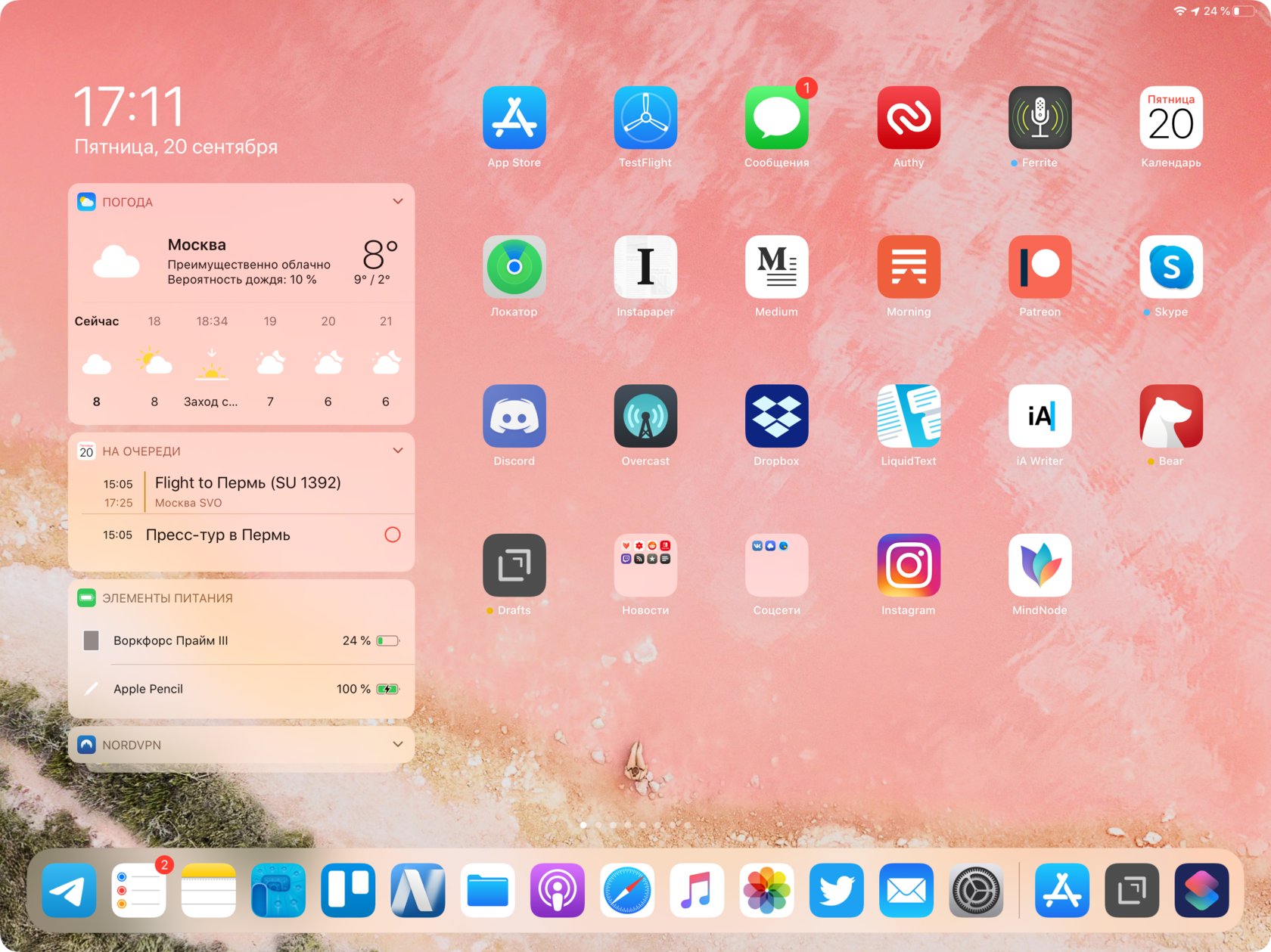Open Shortcuts app in the dock

1202,890
